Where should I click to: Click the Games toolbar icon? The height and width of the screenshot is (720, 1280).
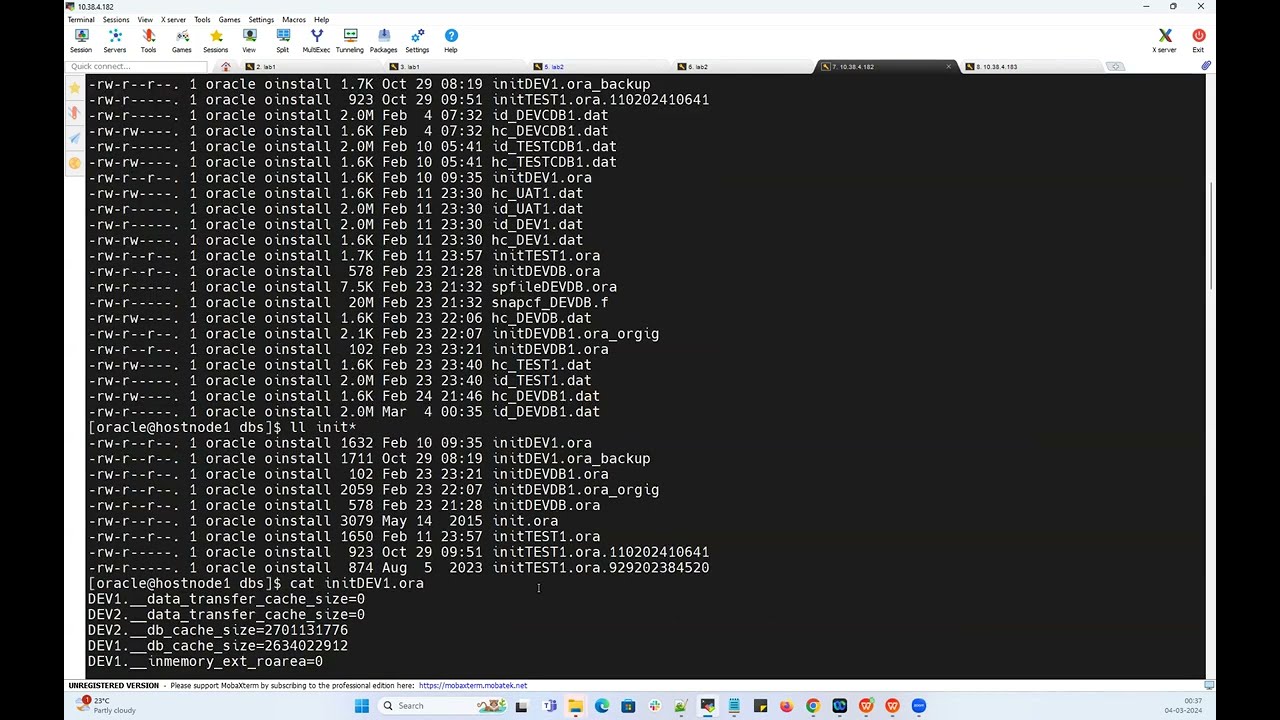coord(182,40)
